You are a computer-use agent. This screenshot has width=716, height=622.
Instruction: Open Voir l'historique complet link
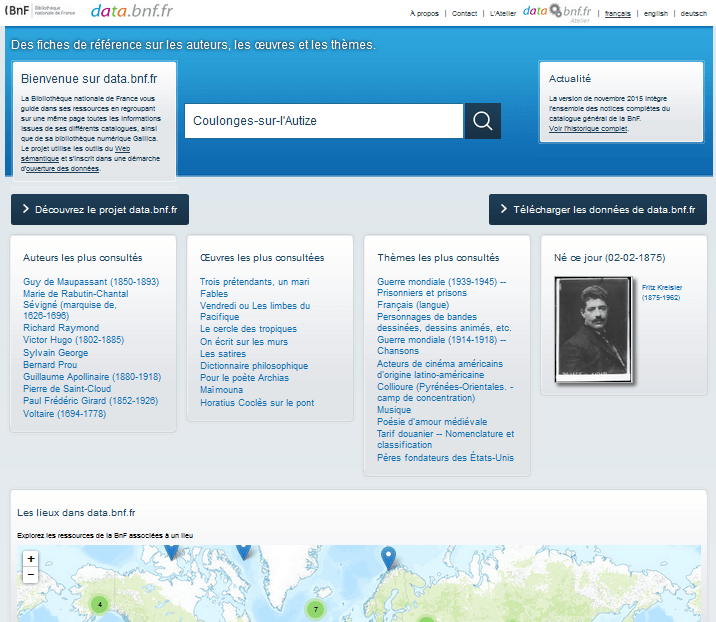[x=588, y=129]
